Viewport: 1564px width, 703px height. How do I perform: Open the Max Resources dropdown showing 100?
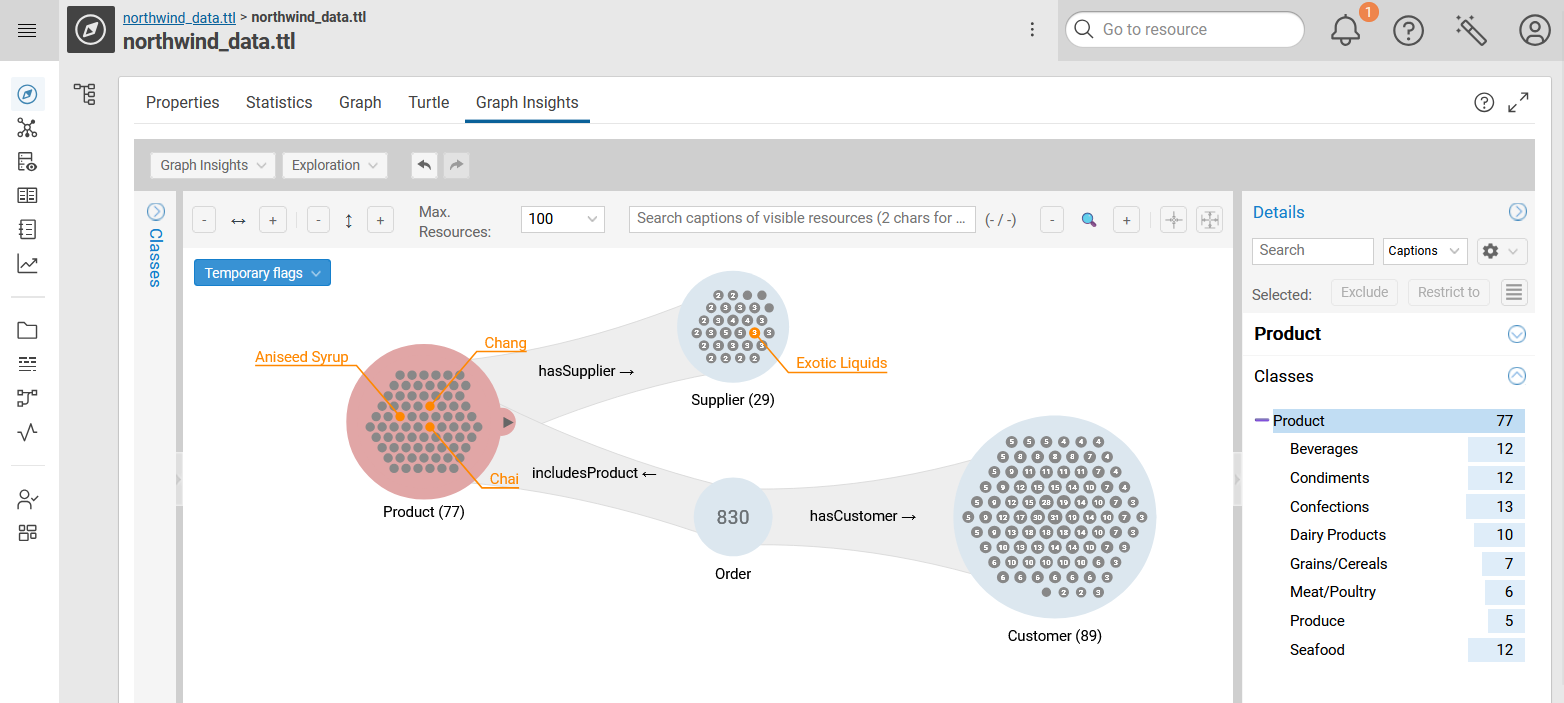coord(562,219)
